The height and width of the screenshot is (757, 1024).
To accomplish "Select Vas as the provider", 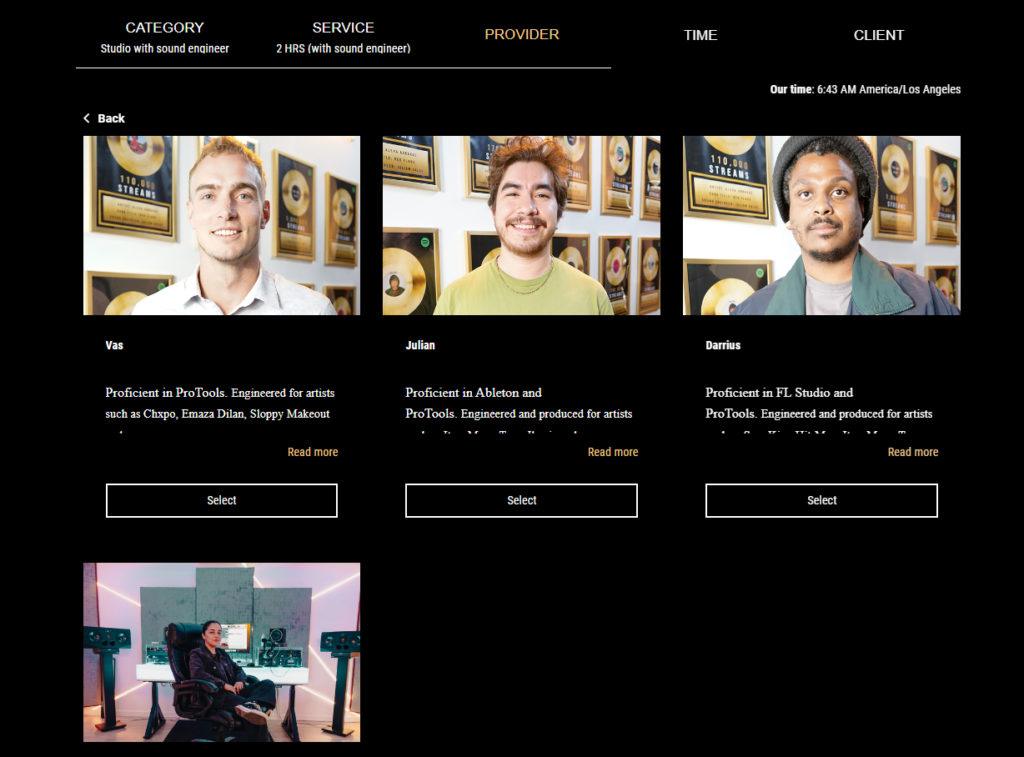I will (x=221, y=500).
